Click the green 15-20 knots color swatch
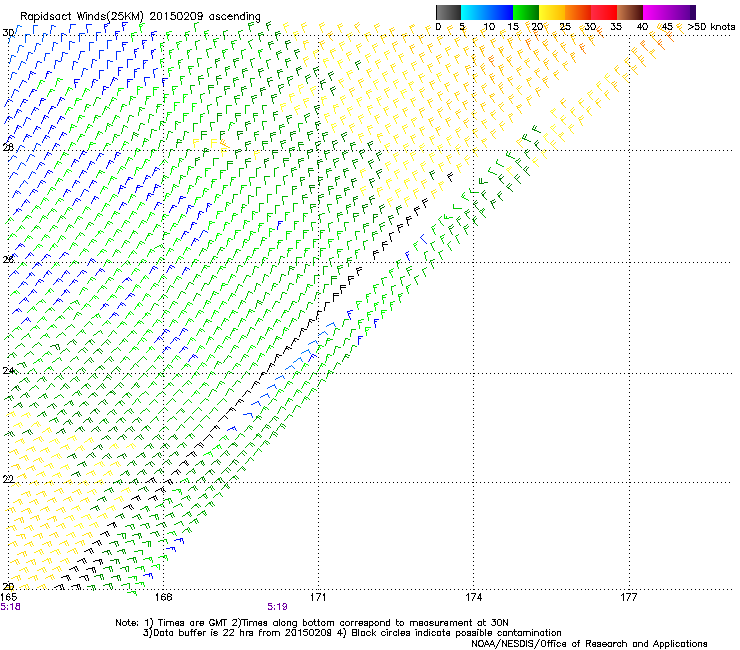The height and width of the screenshot is (650, 740). 526,12
